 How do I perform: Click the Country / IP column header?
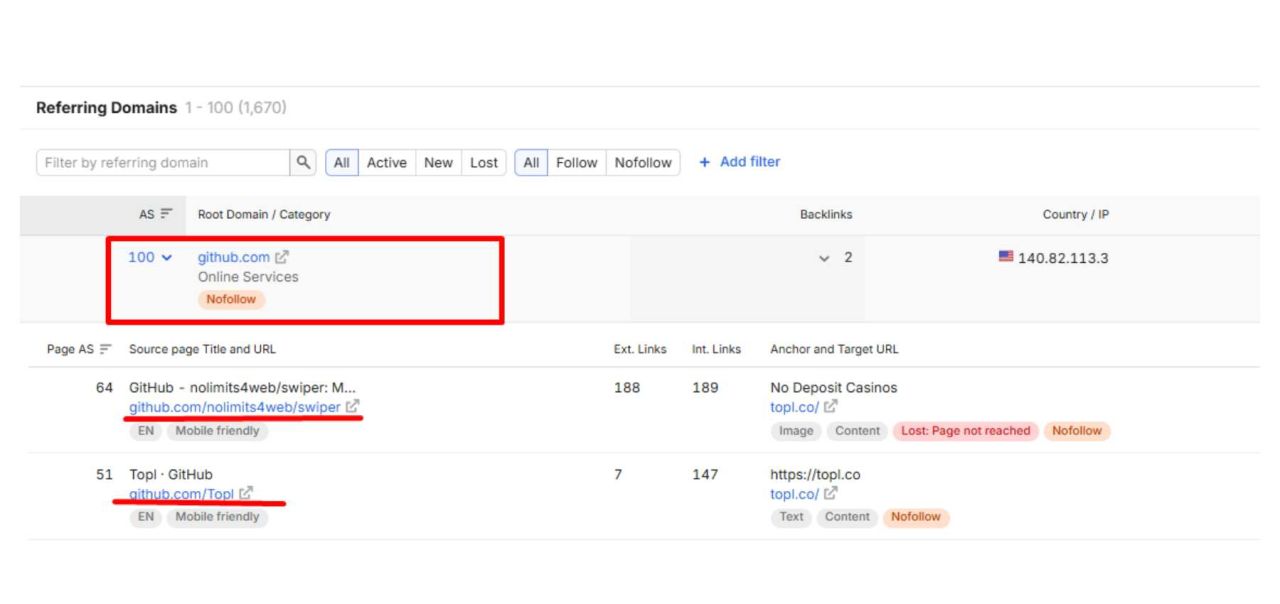tap(1076, 214)
